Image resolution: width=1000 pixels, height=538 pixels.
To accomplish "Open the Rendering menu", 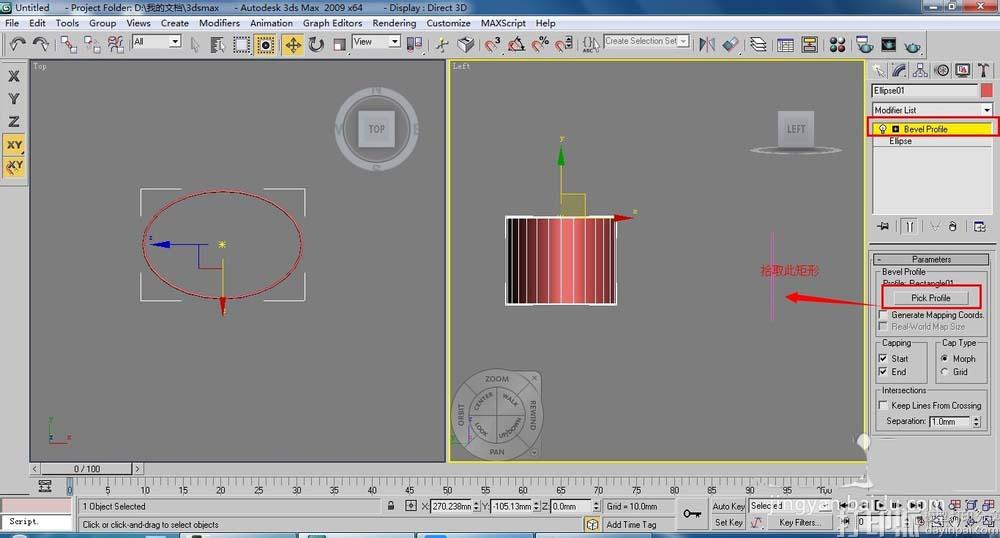I will point(394,23).
